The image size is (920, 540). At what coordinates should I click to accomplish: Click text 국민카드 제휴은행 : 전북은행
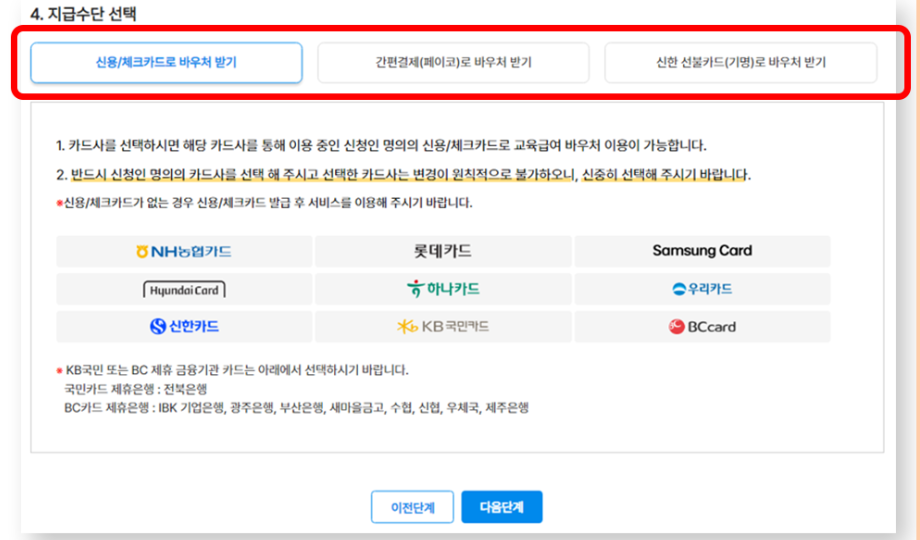pos(136,389)
